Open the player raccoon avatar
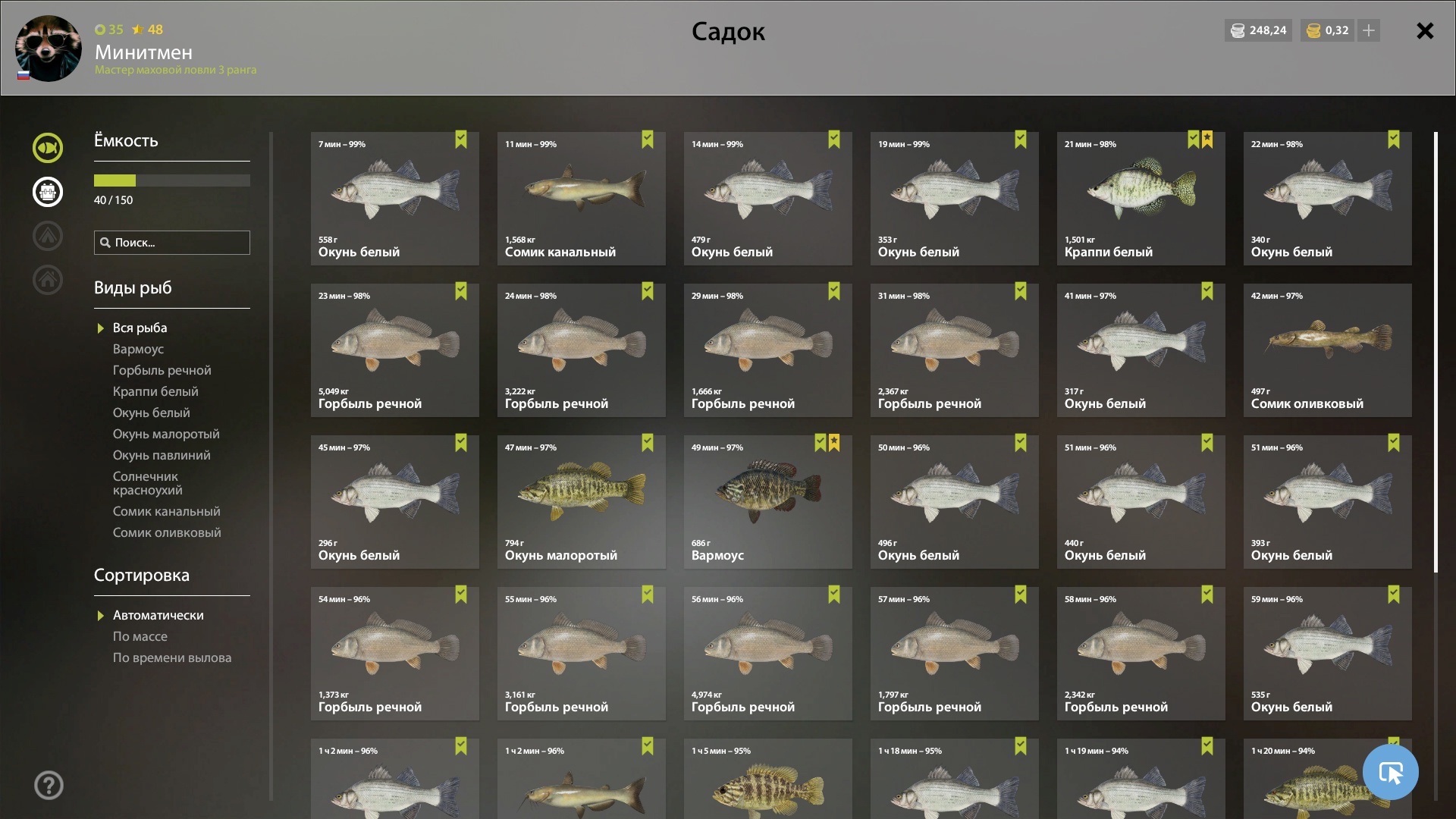This screenshot has width=1456, height=819. (49, 49)
